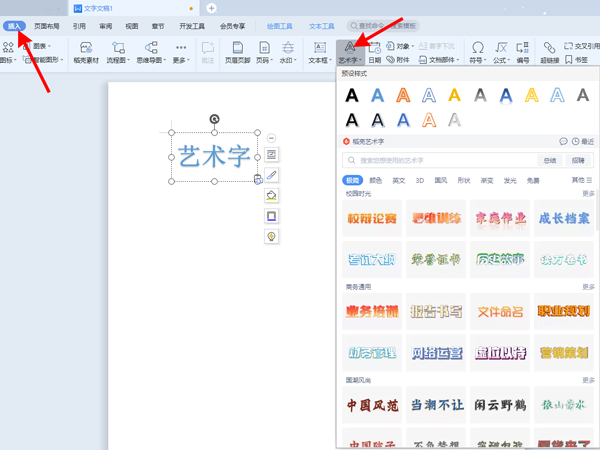
Task: Select the 3D WordArt category filter
Action: [x=418, y=180]
